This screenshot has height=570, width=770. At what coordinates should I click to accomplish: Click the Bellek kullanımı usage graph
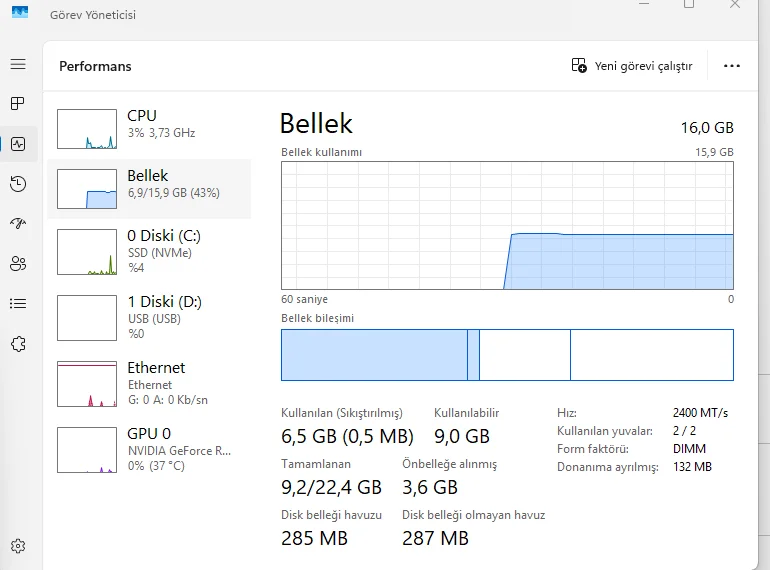(x=507, y=225)
